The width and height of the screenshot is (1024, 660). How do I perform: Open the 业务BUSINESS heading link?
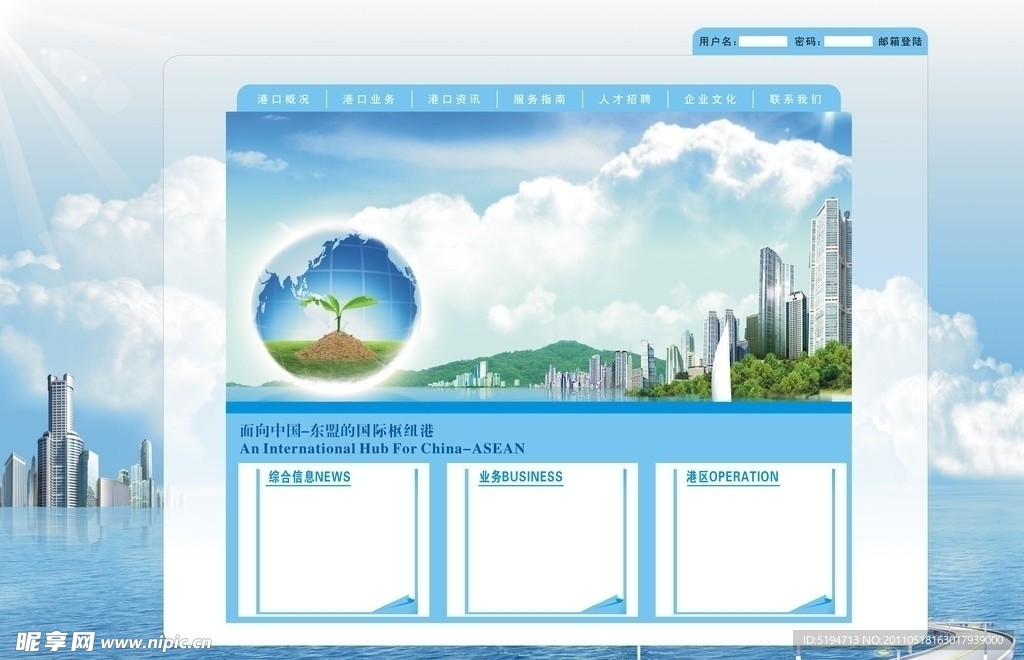tap(520, 477)
